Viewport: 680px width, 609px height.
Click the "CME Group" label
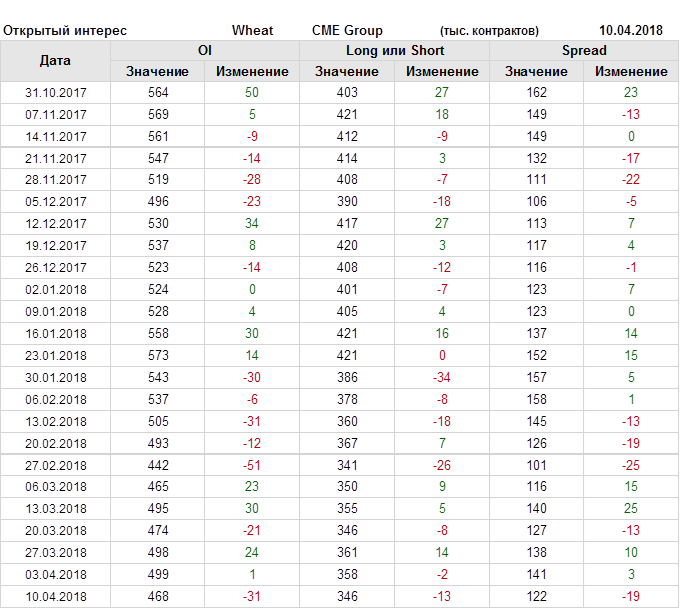click(347, 30)
